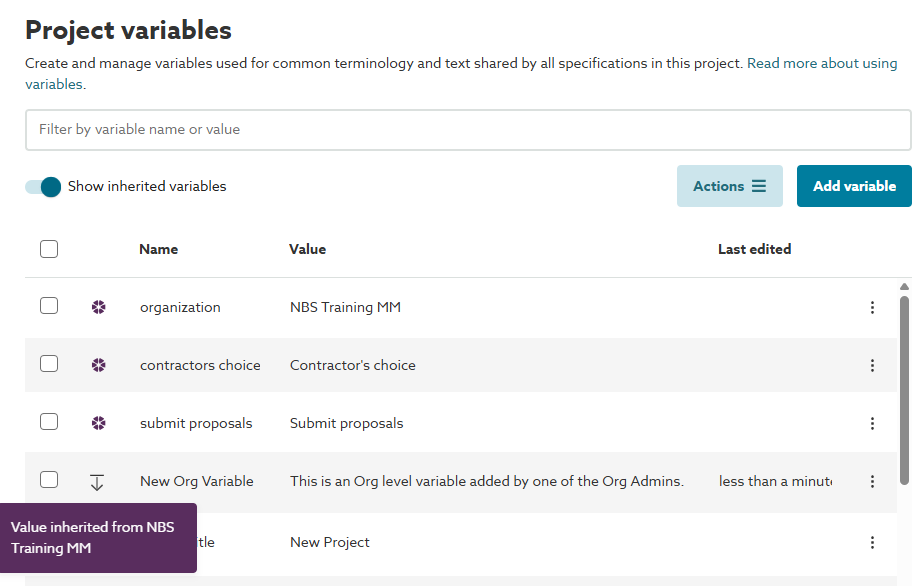Screen dimensions: 924x586
Task: Click the system icon beside contractors choice
Action: [x=98, y=365]
